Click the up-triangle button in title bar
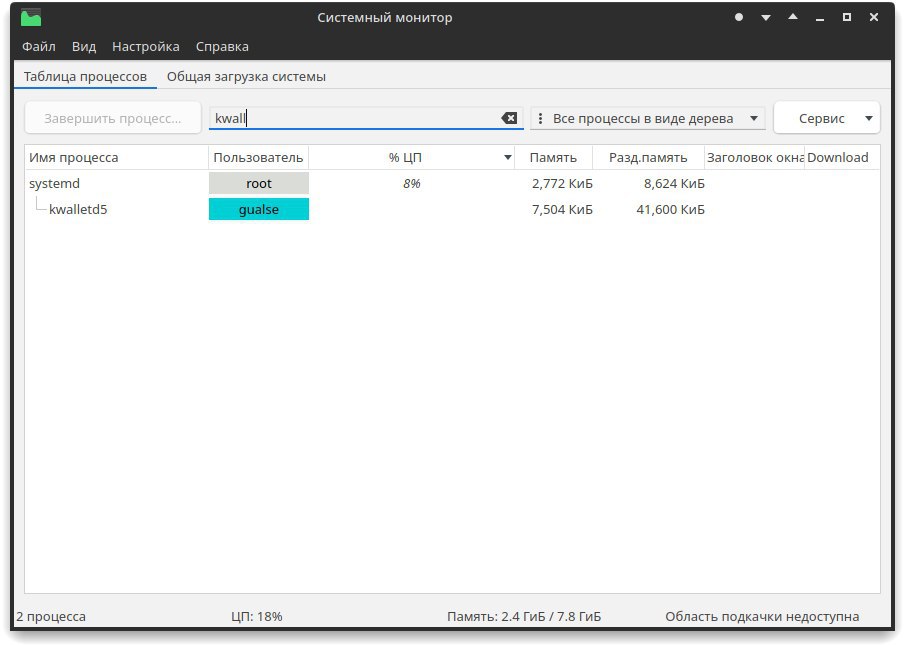 [793, 17]
